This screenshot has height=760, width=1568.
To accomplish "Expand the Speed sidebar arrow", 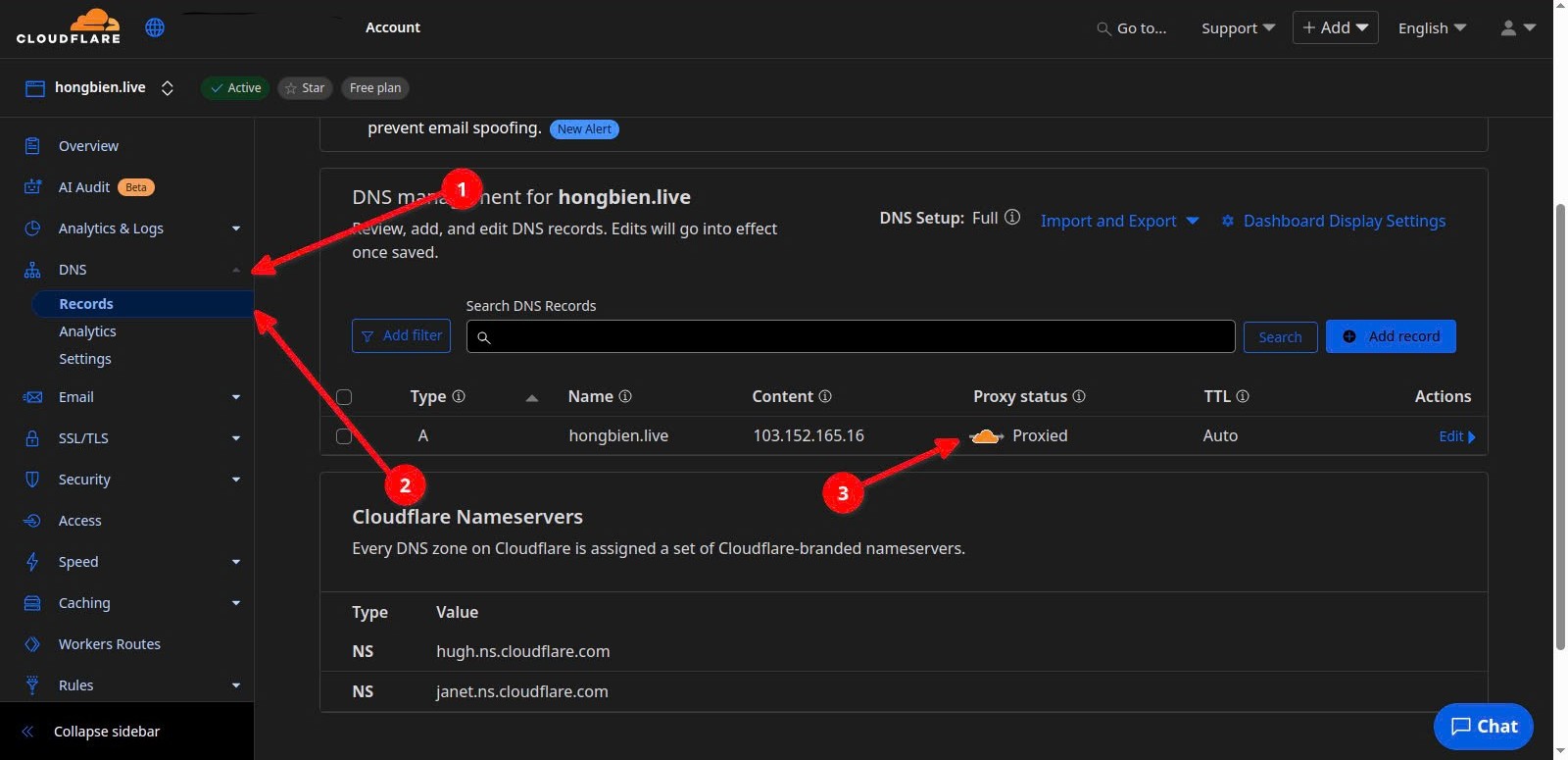I will [x=236, y=562].
